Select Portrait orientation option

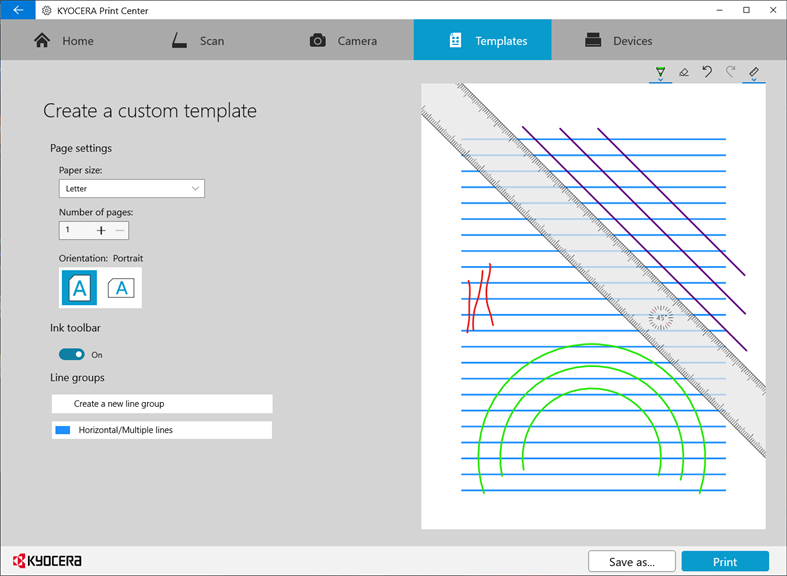click(x=79, y=288)
